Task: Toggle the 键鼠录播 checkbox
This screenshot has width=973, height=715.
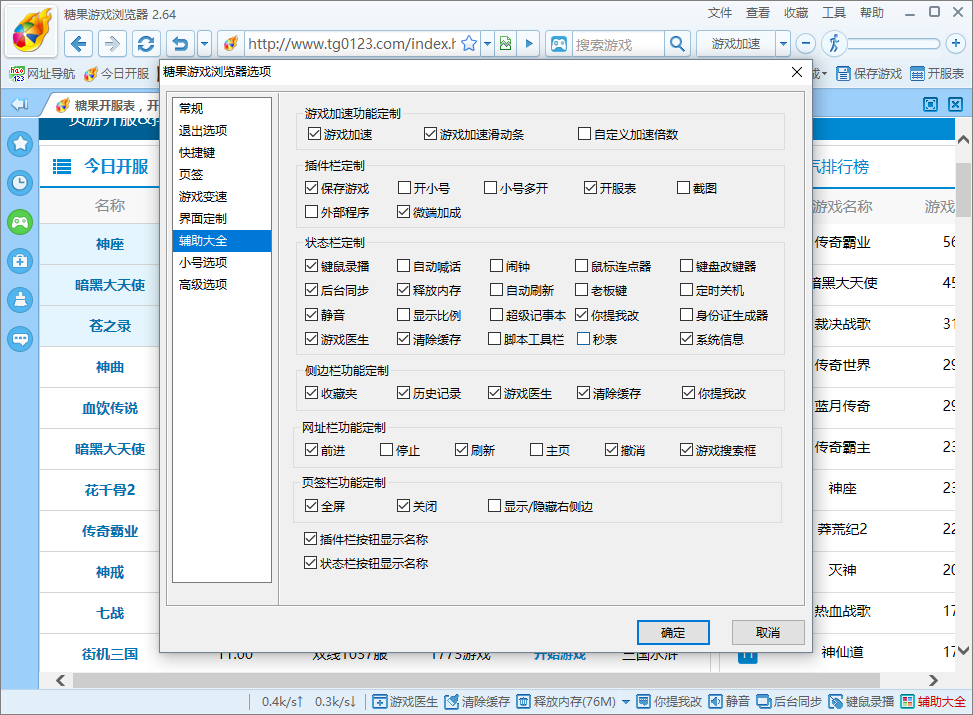Action: (x=312, y=266)
